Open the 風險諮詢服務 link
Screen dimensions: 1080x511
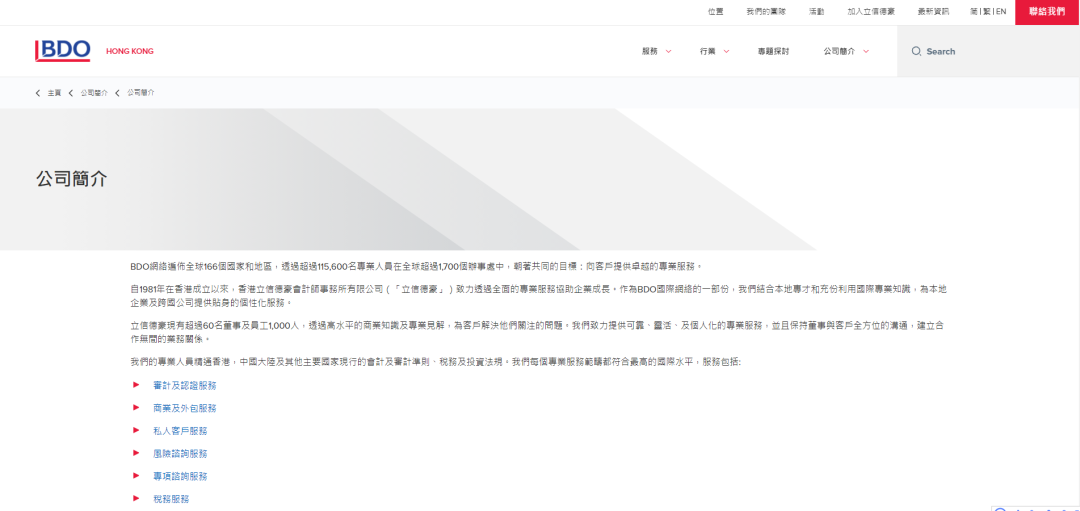(x=180, y=454)
